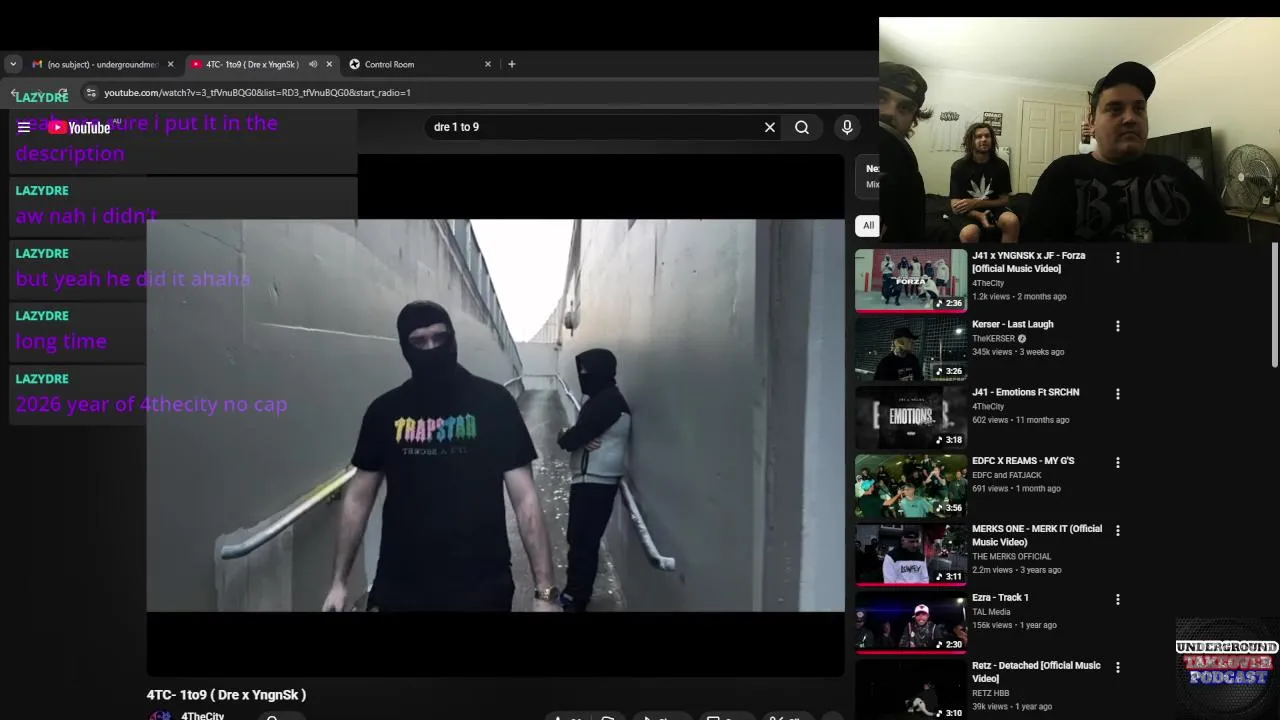Click chat message '2026 year of 4thecity no cap'
The height and width of the screenshot is (720, 1280).
[x=151, y=404]
